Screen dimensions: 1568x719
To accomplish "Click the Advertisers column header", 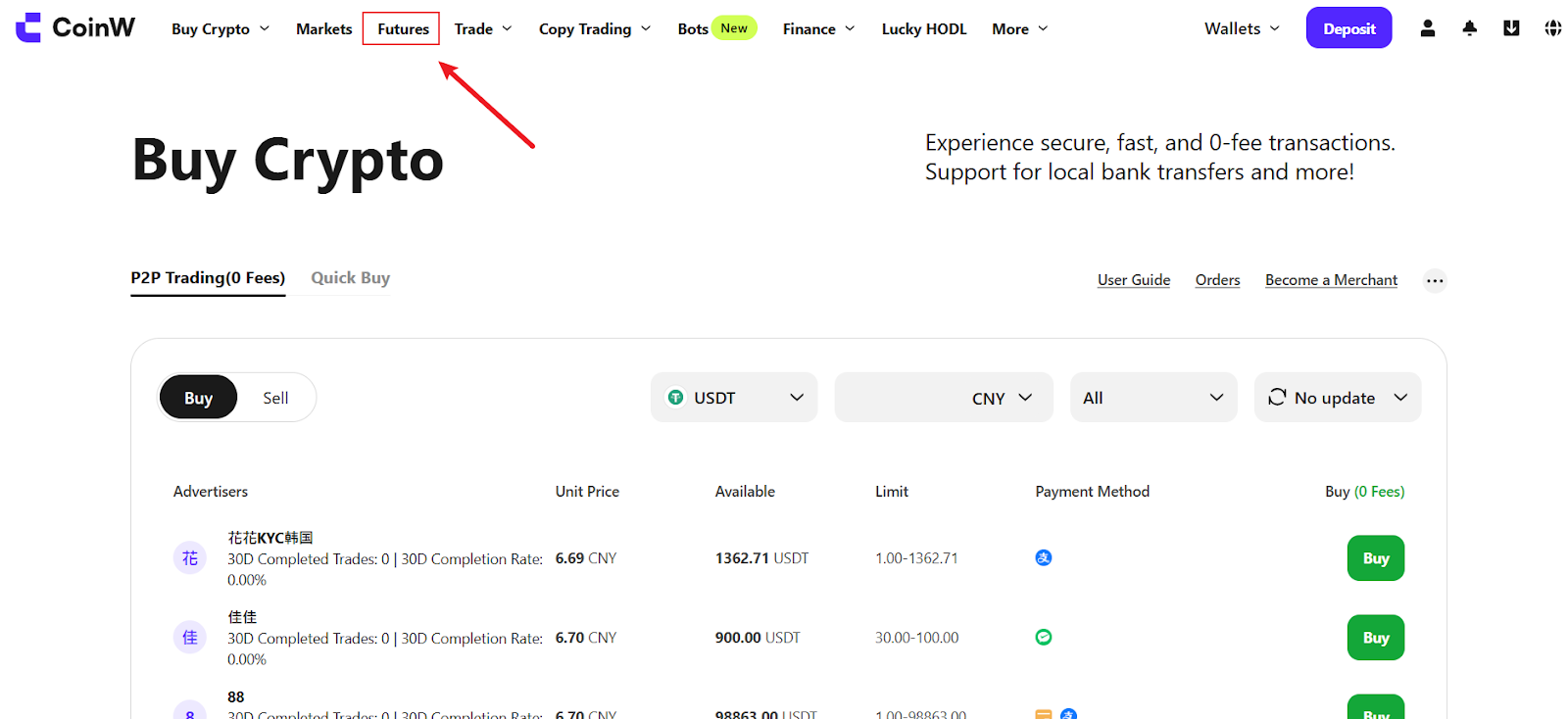I will (x=211, y=492).
